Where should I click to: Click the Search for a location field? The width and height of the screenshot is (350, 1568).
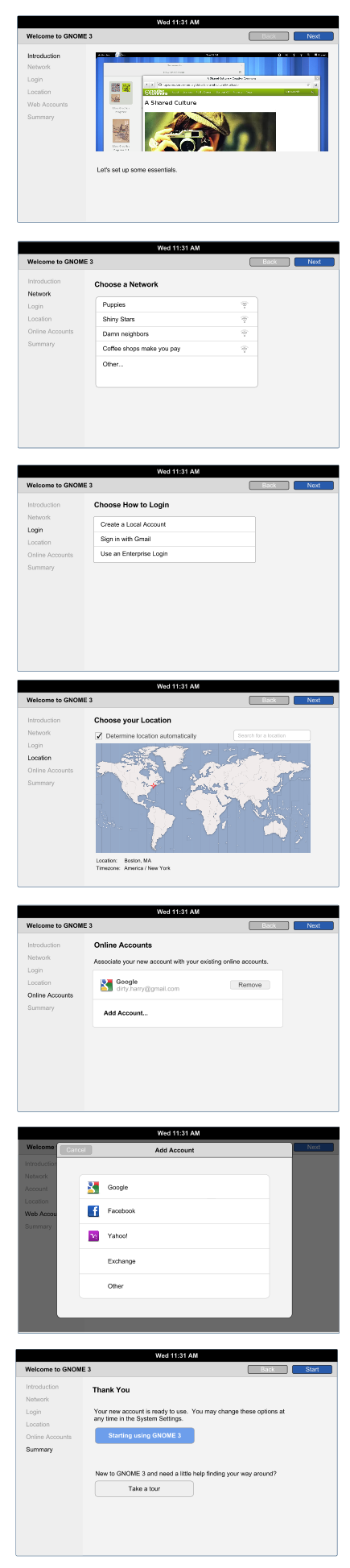pyautogui.click(x=272, y=735)
